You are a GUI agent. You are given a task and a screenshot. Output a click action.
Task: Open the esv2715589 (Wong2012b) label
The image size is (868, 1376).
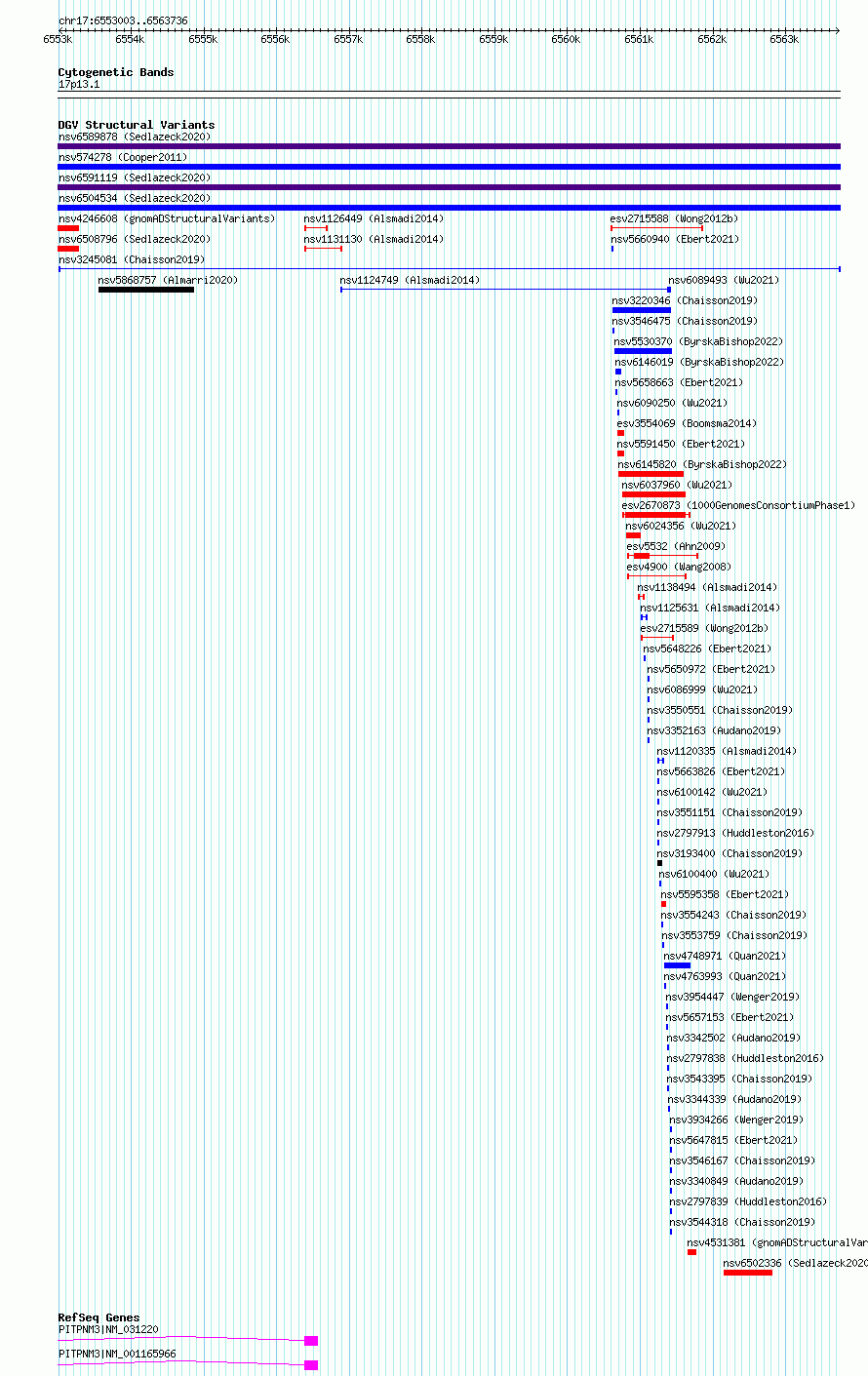pos(704,628)
